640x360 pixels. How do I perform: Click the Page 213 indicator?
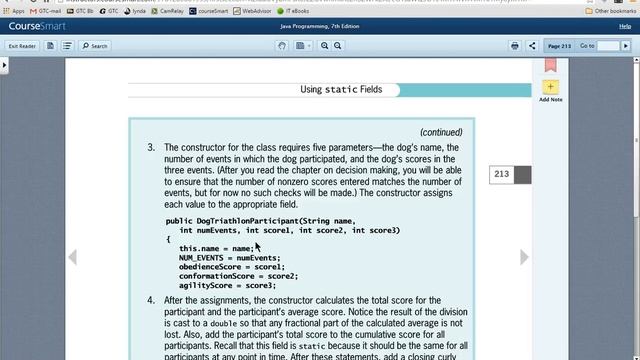click(559, 46)
